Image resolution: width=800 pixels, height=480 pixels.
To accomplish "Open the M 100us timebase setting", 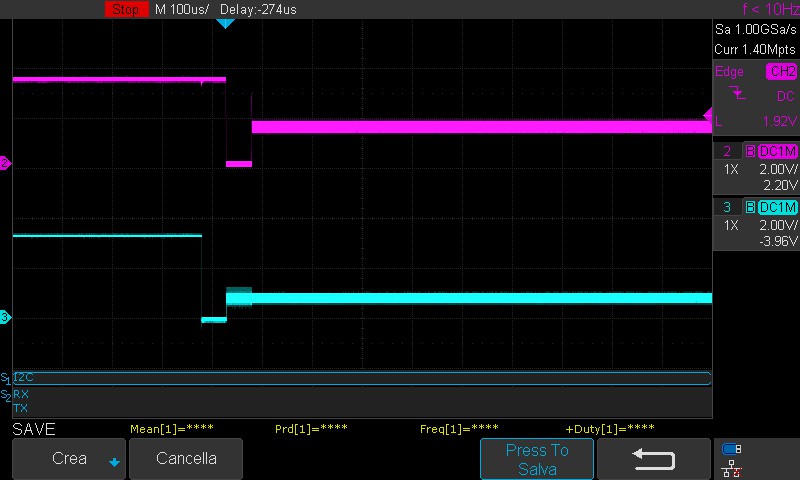I will tap(182, 9).
